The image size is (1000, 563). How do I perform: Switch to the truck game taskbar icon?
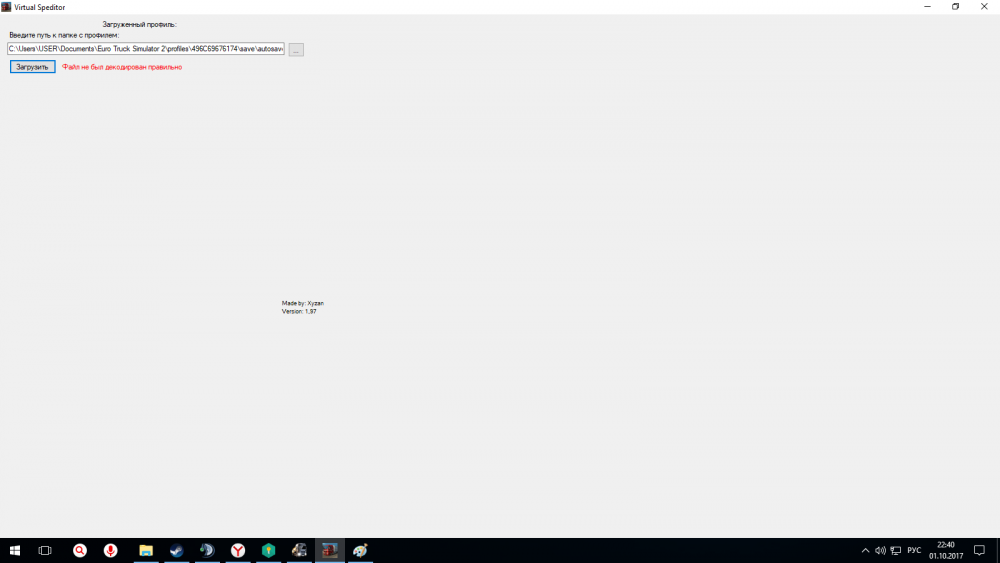click(x=298, y=550)
